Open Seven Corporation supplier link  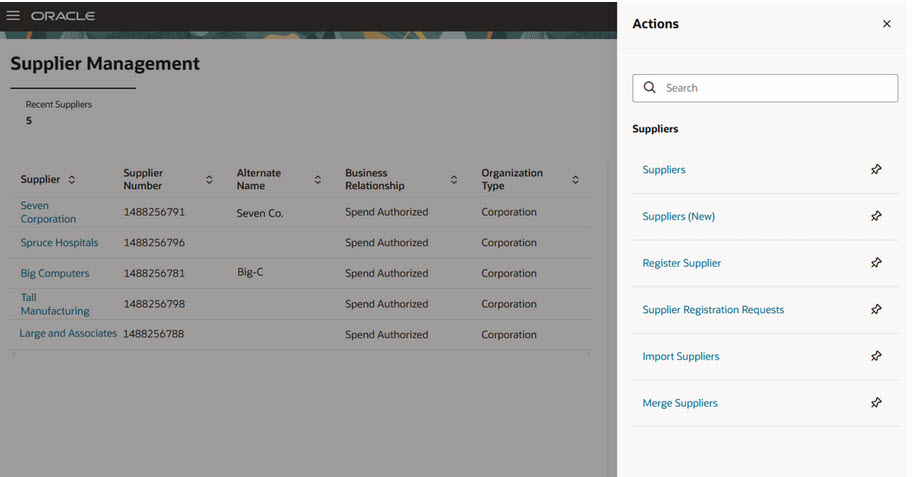coord(47,212)
